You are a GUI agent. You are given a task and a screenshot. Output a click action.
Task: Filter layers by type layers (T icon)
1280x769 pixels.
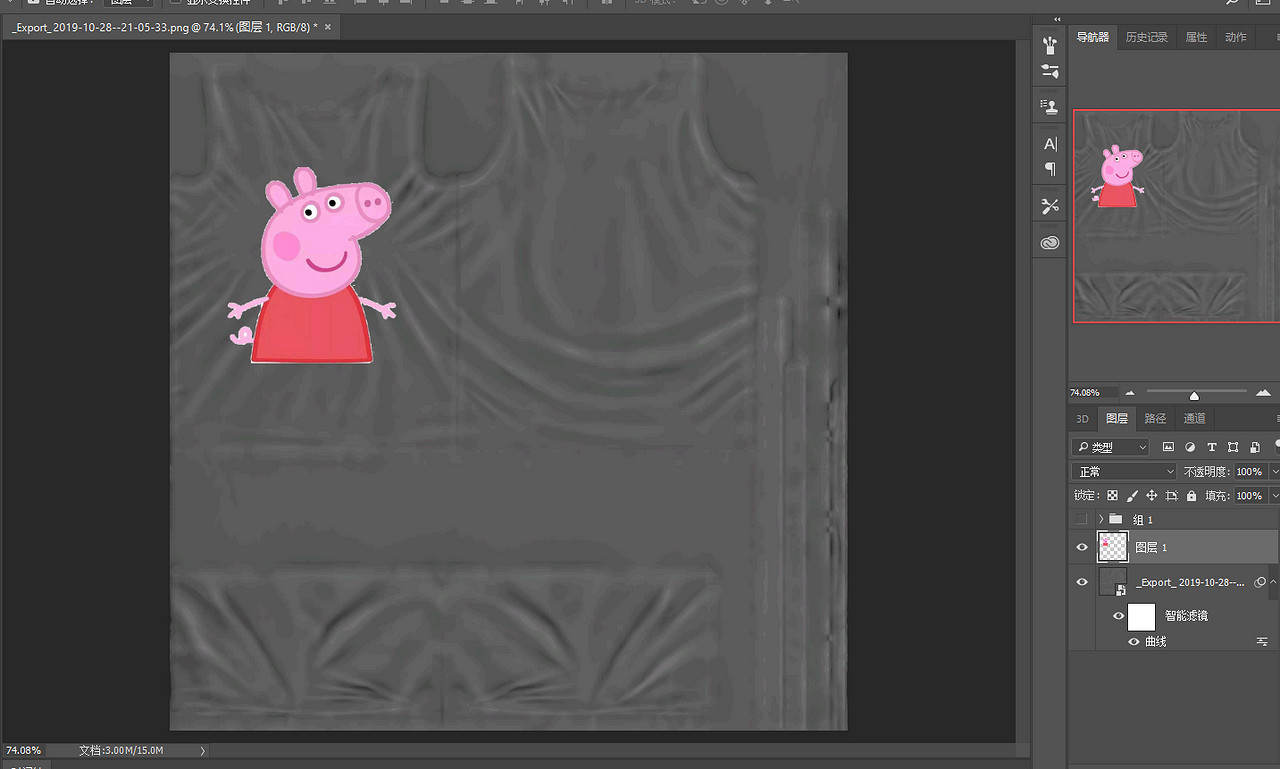coord(1212,447)
